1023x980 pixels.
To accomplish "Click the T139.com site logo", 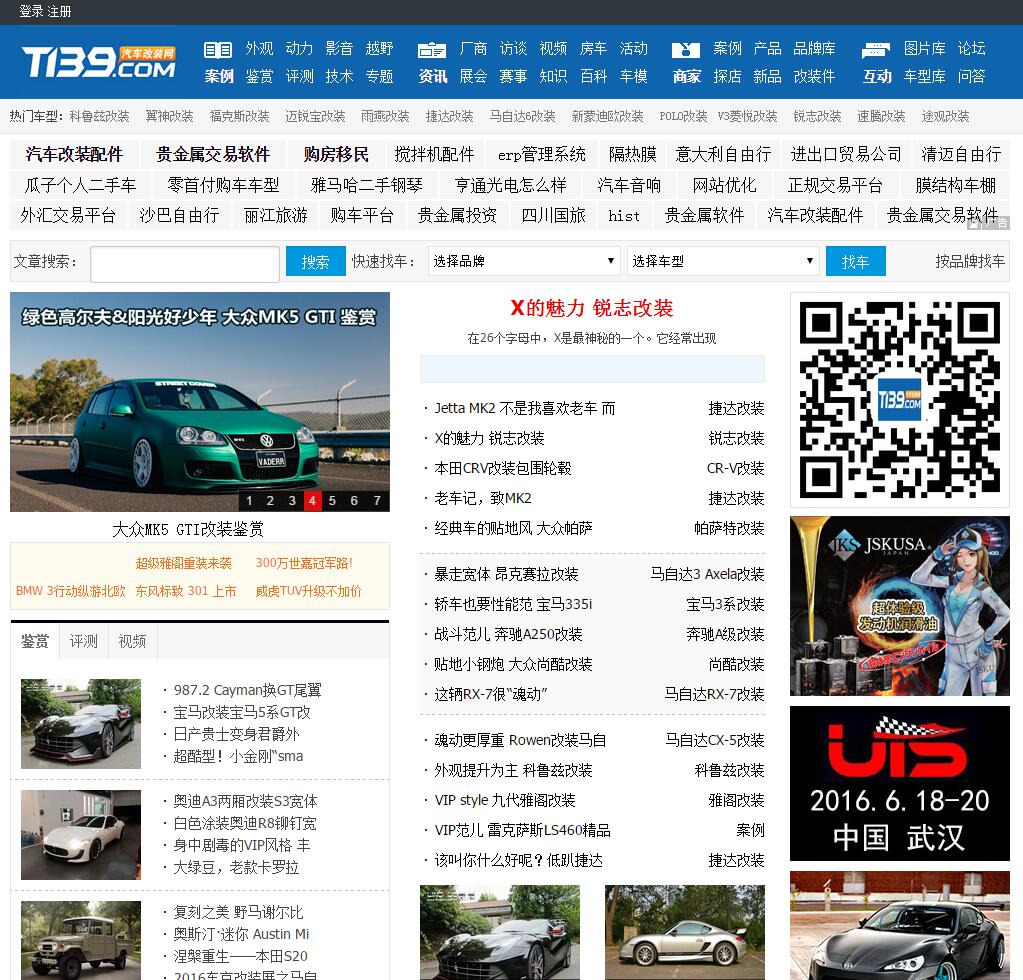I will [x=99, y=61].
